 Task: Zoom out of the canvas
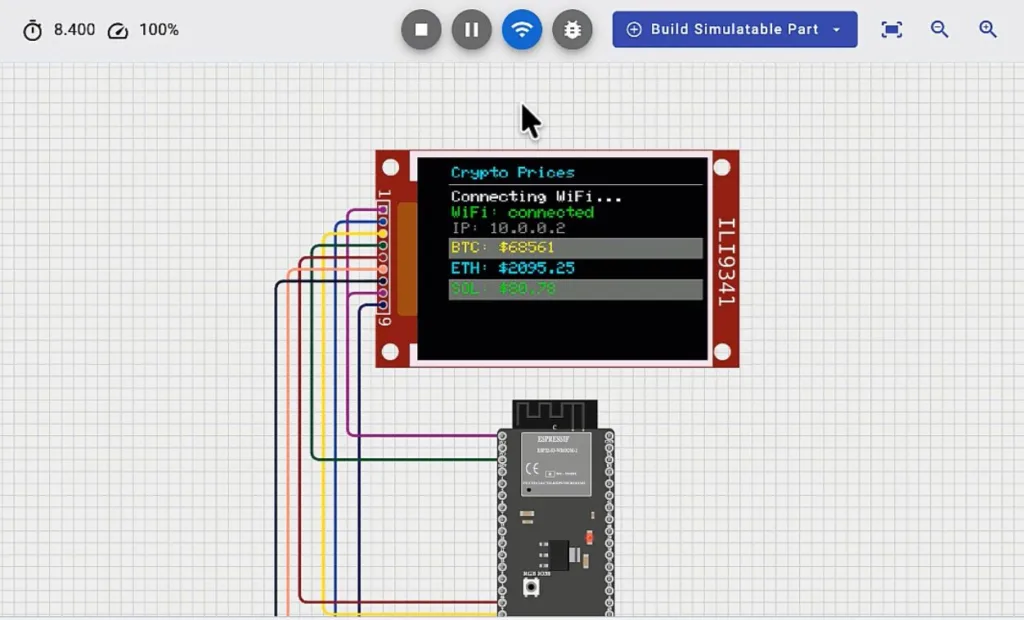pos(939,29)
